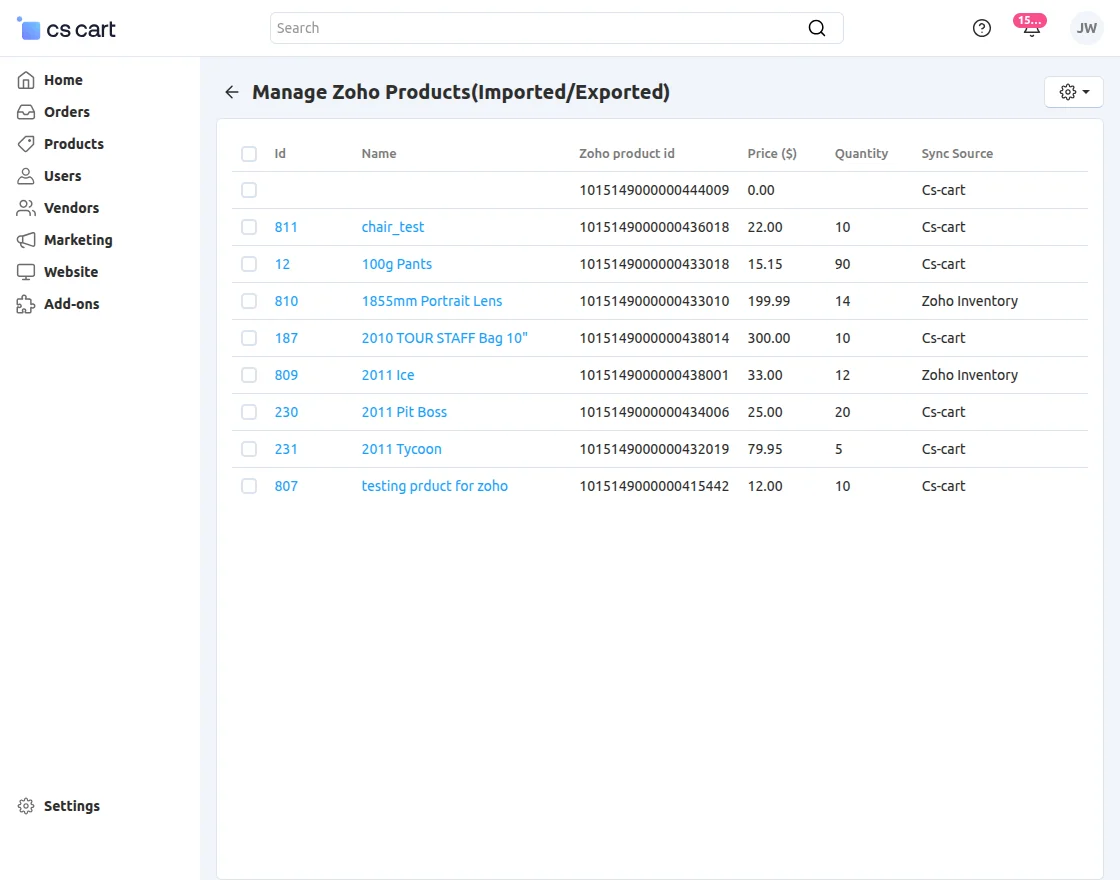Open the Orders section icon
1120x880 pixels.
click(25, 112)
